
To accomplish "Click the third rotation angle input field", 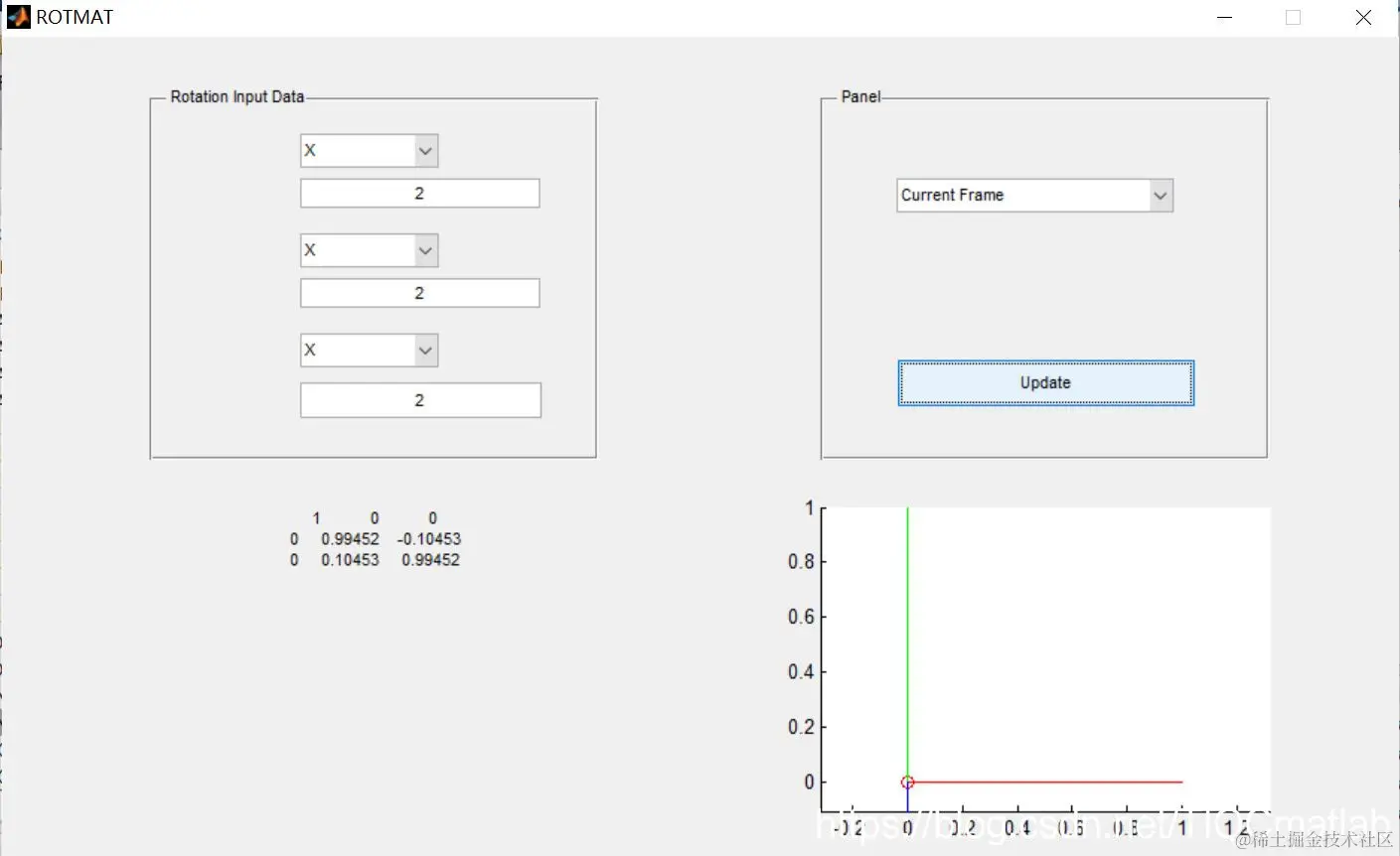I will pyautogui.click(x=420, y=400).
